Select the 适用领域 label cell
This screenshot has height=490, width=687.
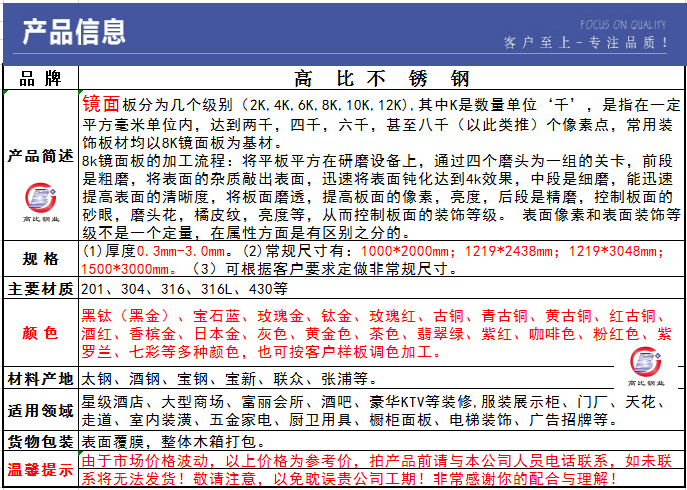[x=40, y=411]
